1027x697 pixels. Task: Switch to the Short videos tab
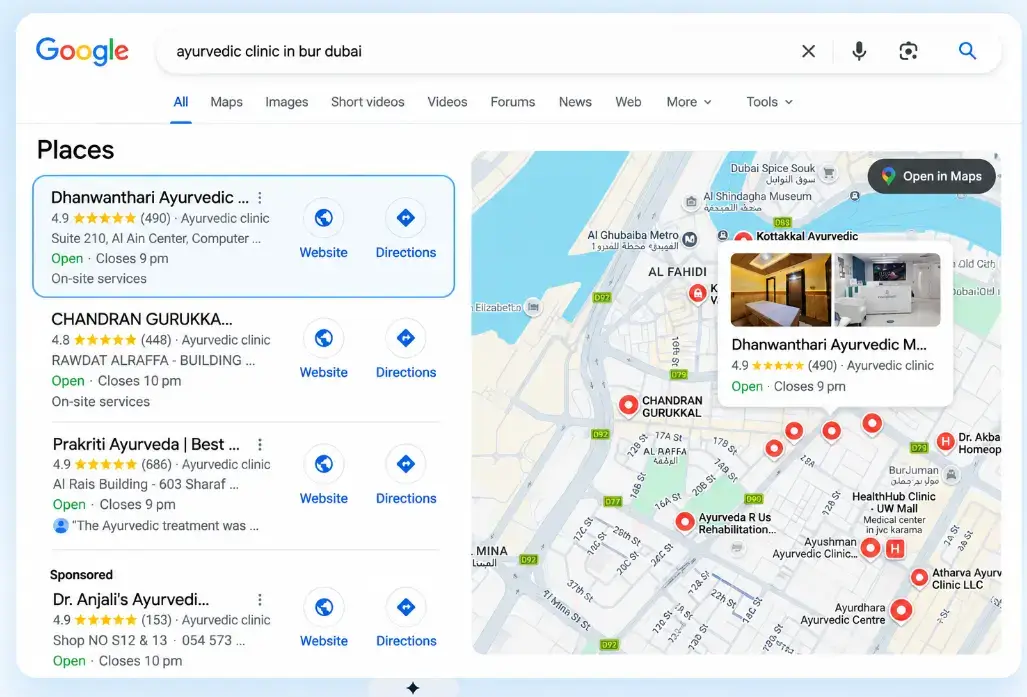pyautogui.click(x=367, y=102)
